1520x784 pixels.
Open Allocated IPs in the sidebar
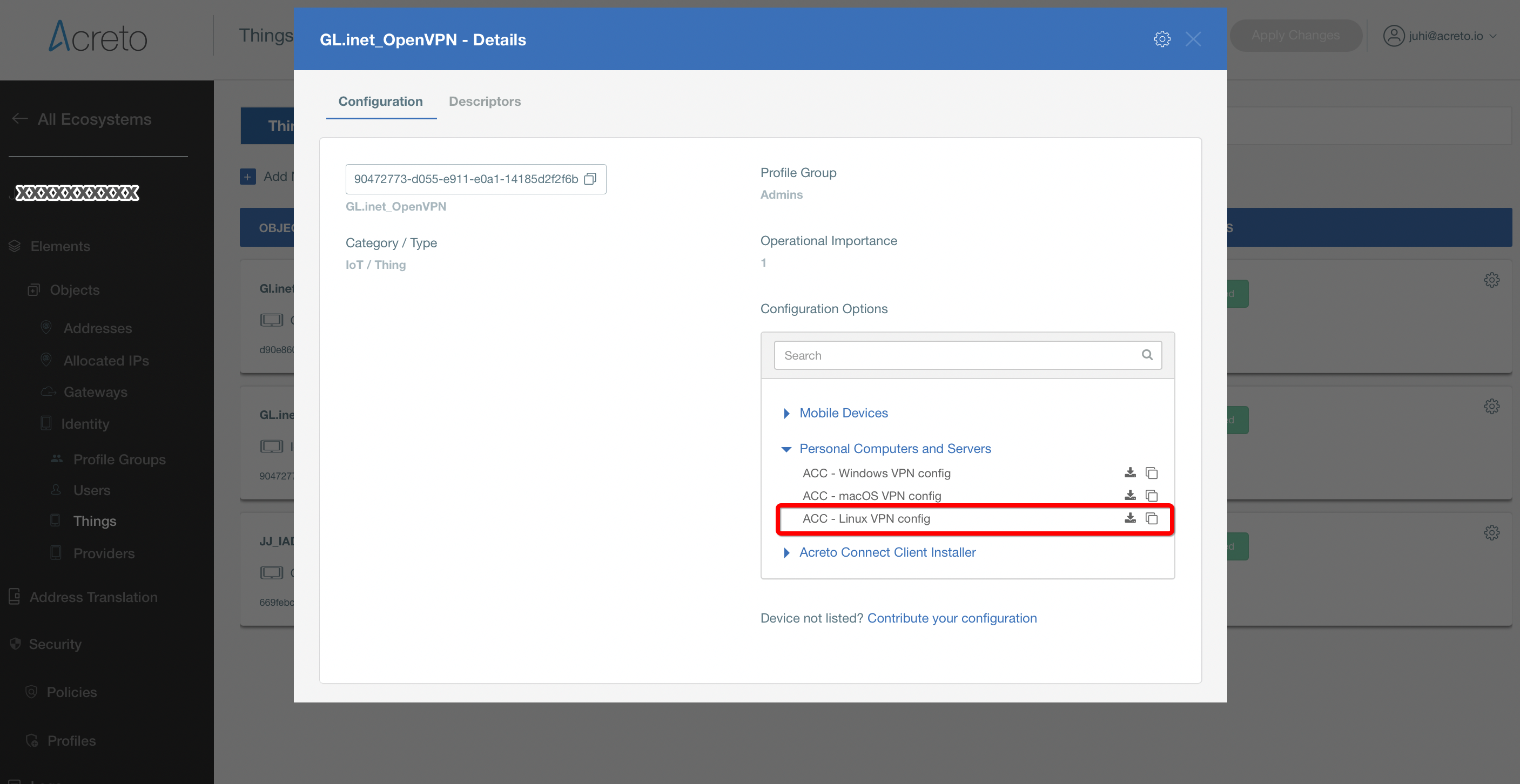coord(106,361)
